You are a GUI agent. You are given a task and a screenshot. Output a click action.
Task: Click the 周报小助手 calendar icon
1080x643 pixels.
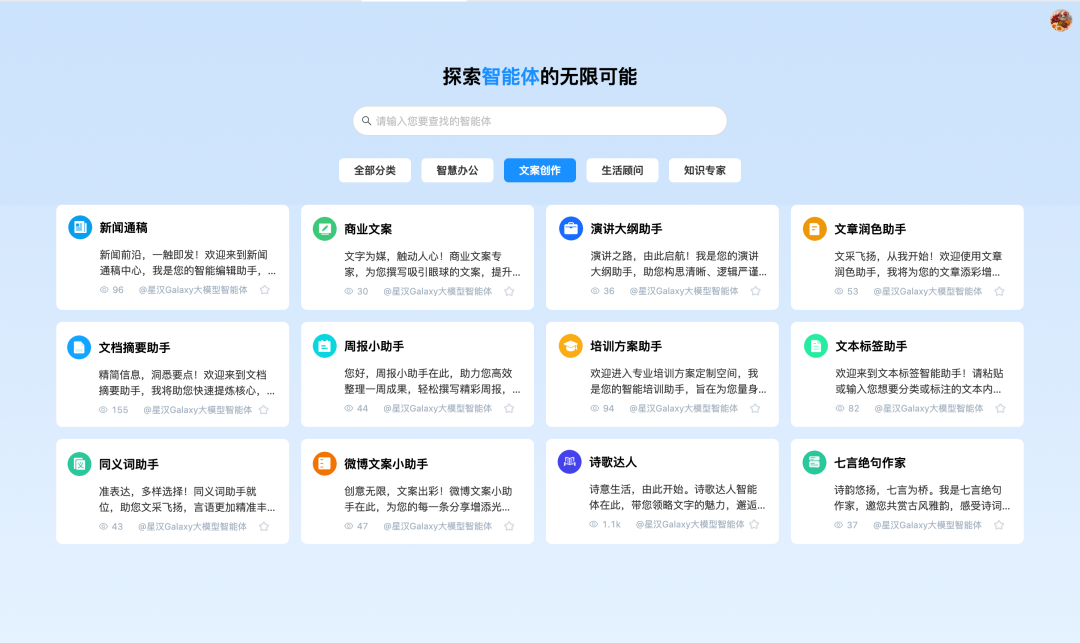pos(324,346)
